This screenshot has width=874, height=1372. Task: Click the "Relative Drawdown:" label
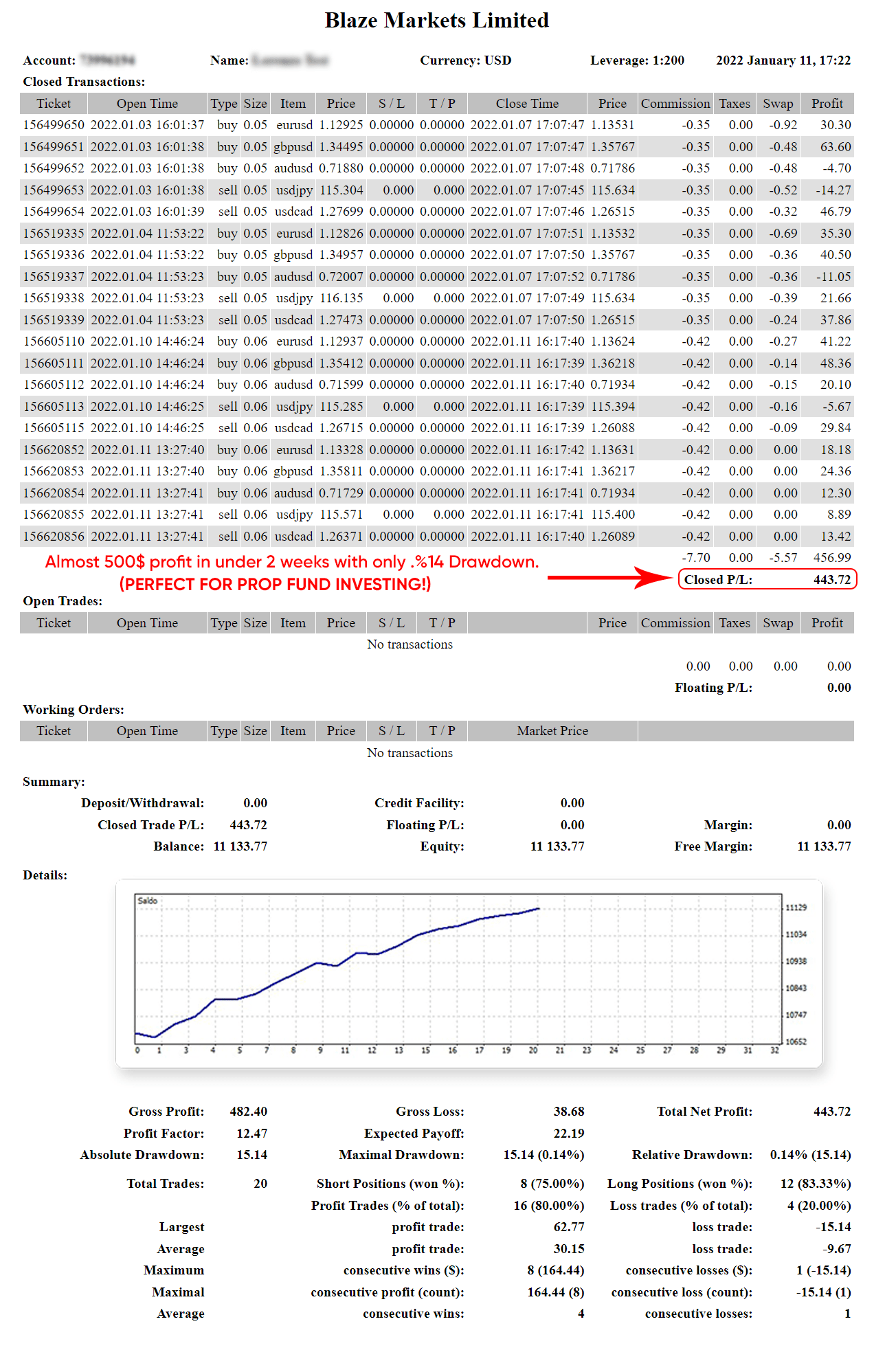point(692,1155)
